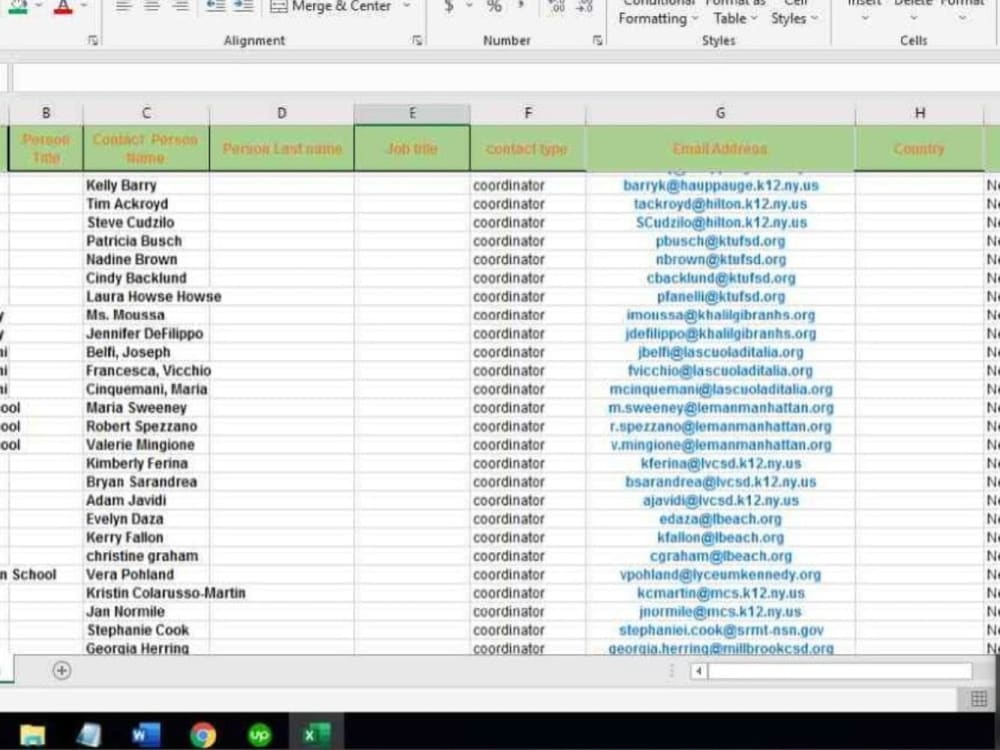Screen dimensions: 1000x750
Task: Open the accounting format dropdown arrow
Action: 469,6
